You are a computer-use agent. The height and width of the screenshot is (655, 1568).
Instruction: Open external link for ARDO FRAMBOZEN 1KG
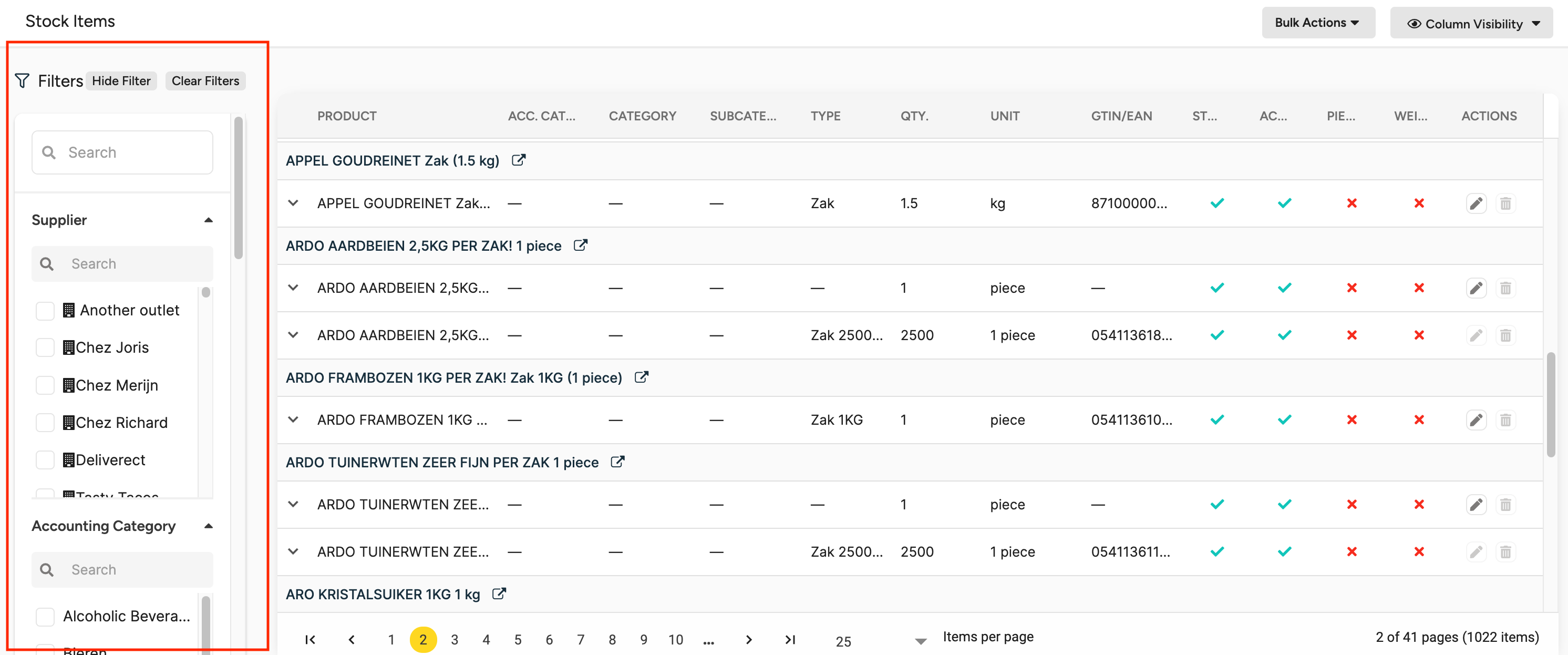tap(641, 377)
